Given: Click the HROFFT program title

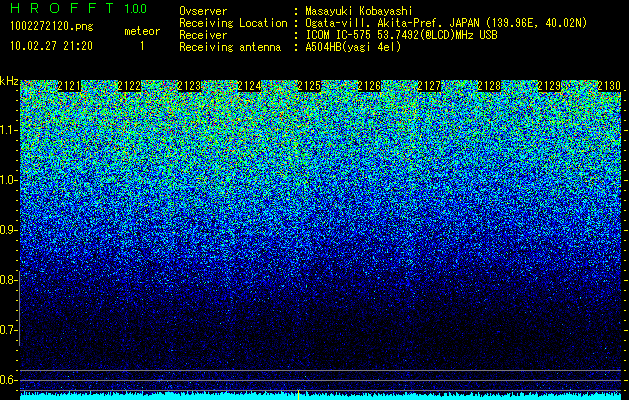Looking at the screenshot, I should point(62,8).
